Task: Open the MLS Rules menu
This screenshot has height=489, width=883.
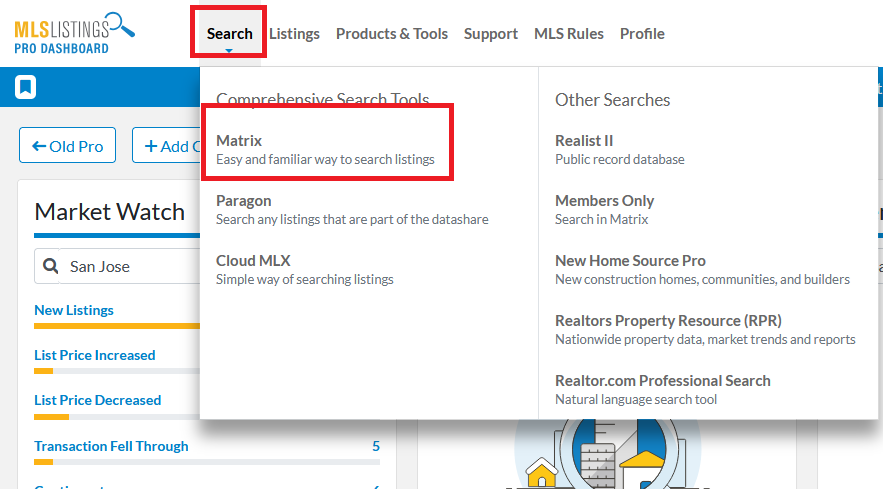Action: (569, 34)
